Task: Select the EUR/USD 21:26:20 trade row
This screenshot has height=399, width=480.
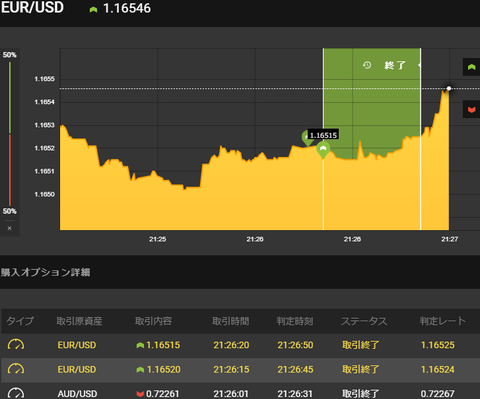Action: (x=240, y=345)
